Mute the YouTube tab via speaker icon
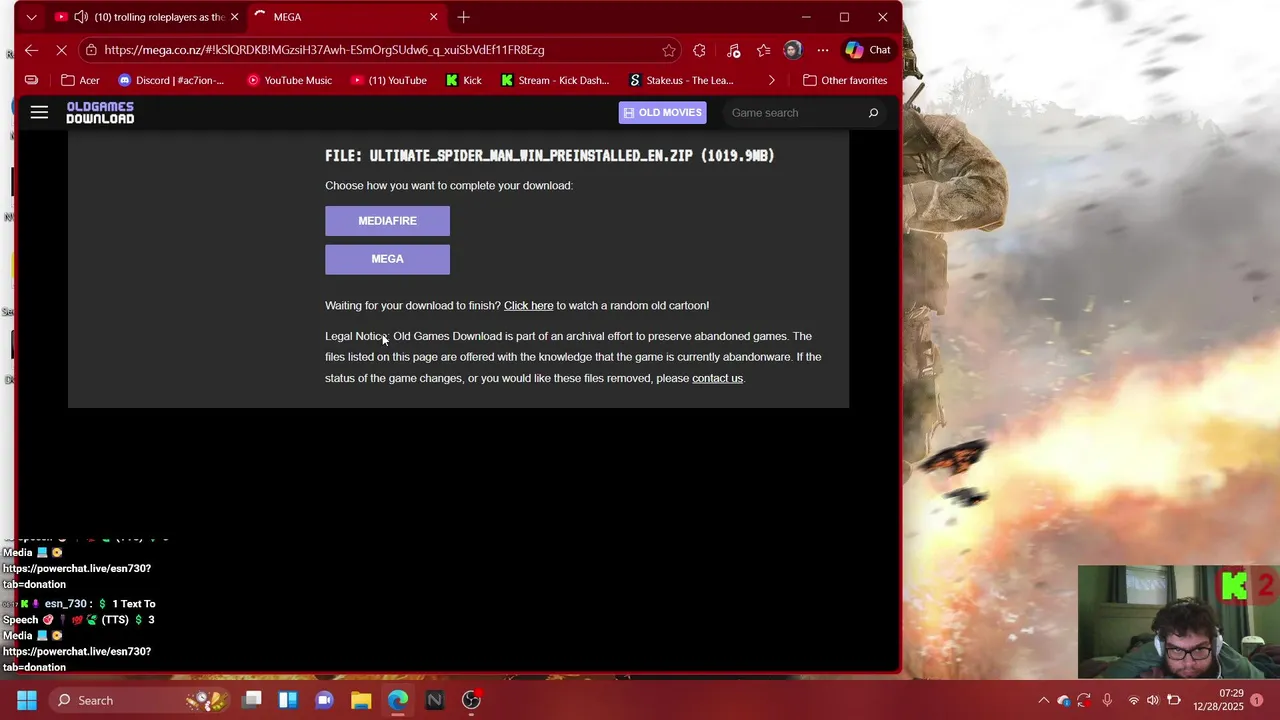The width and height of the screenshot is (1280, 720). pos(80,17)
